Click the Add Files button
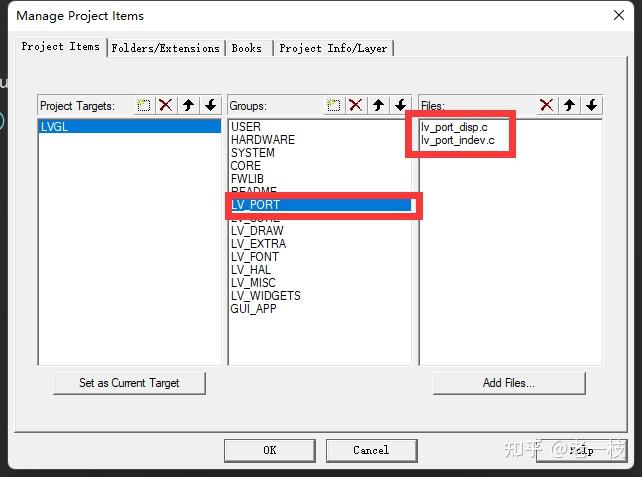 [509, 383]
